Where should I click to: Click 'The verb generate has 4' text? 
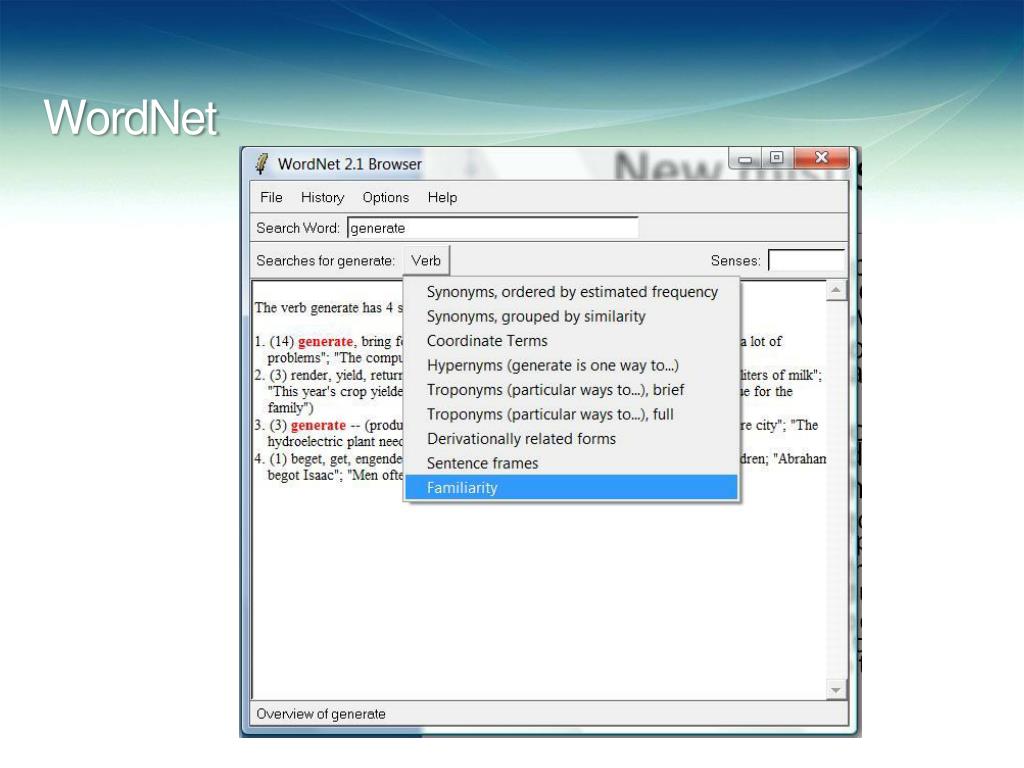(x=324, y=308)
